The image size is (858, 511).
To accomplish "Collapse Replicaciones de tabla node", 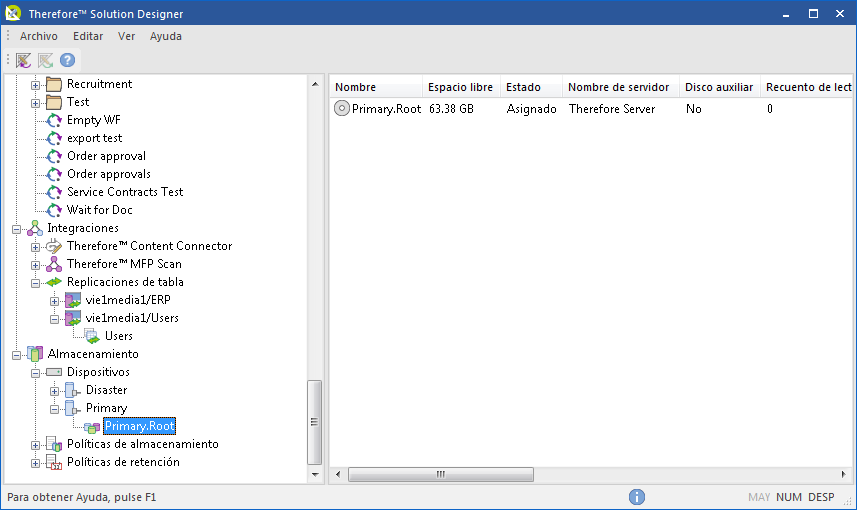I will pyautogui.click(x=35, y=283).
